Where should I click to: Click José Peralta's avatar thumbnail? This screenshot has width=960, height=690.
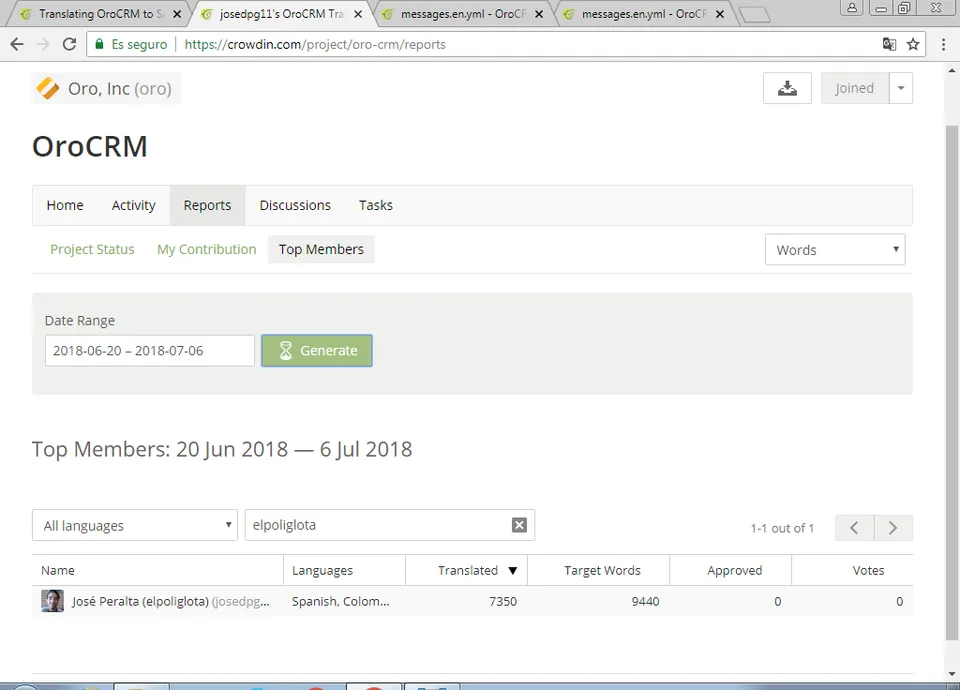click(x=52, y=601)
